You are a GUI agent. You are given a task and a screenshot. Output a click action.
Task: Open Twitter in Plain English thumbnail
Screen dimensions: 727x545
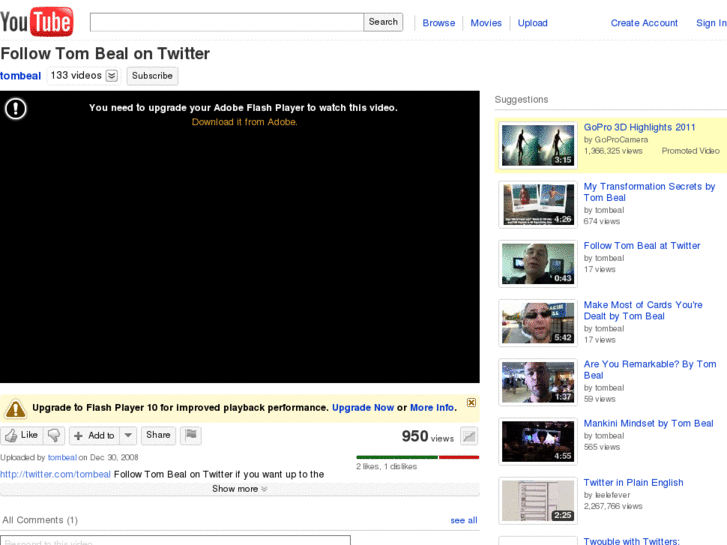(538, 501)
